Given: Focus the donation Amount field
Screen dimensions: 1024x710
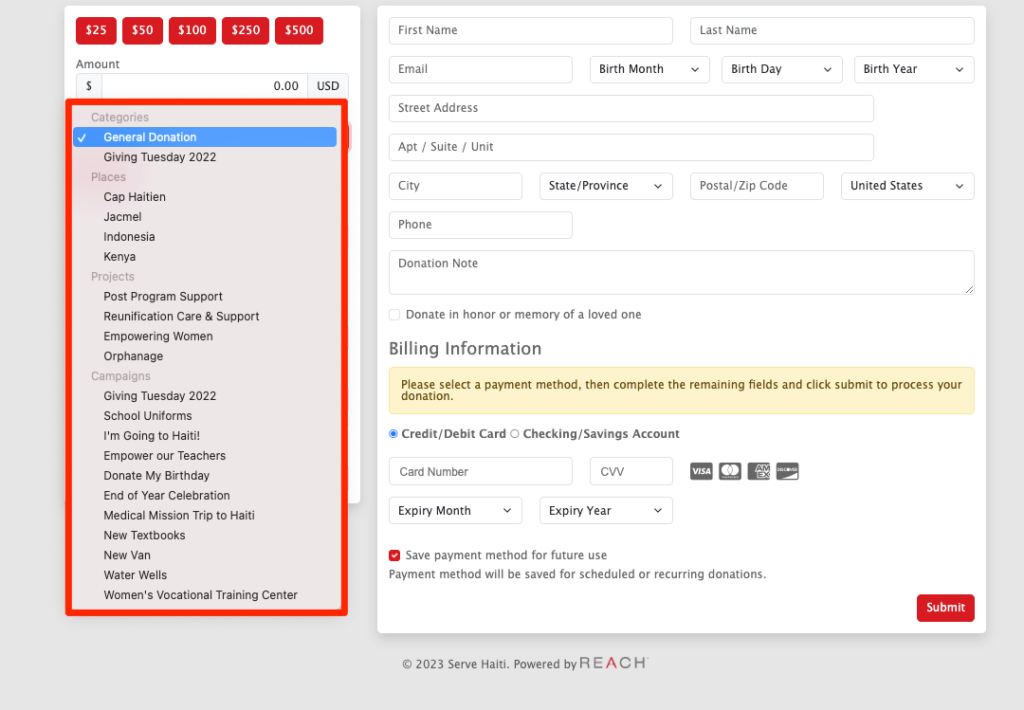Looking at the screenshot, I should point(204,86).
